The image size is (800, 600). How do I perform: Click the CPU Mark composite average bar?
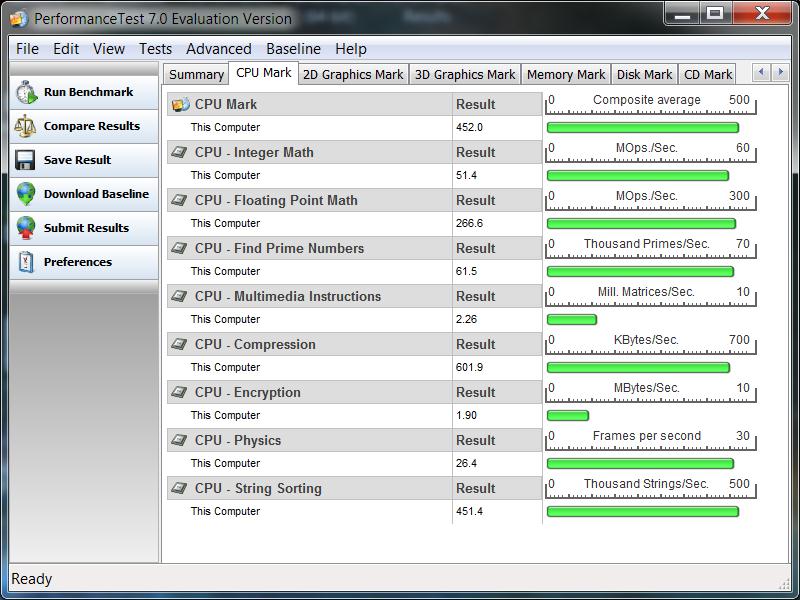tap(643, 128)
